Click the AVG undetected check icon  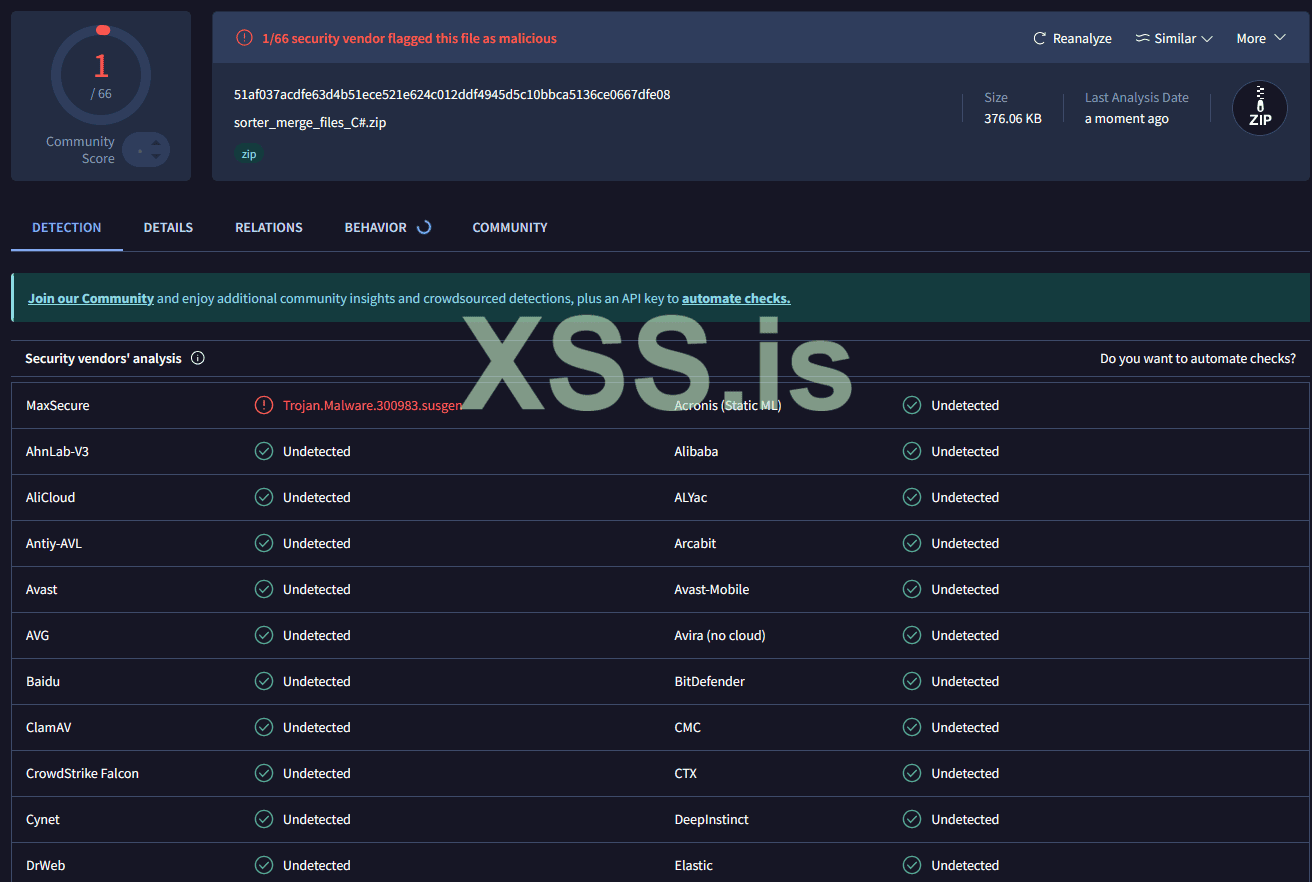[264, 635]
